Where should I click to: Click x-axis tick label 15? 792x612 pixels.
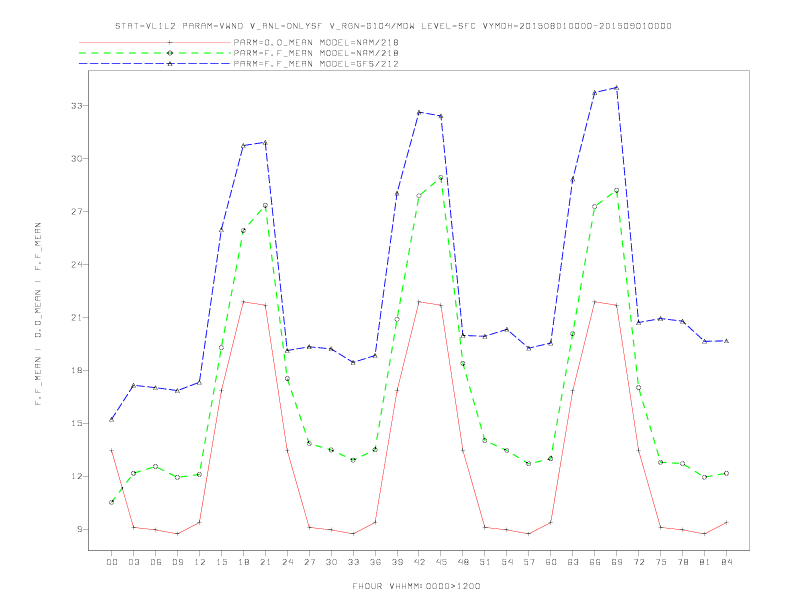coord(221,562)
